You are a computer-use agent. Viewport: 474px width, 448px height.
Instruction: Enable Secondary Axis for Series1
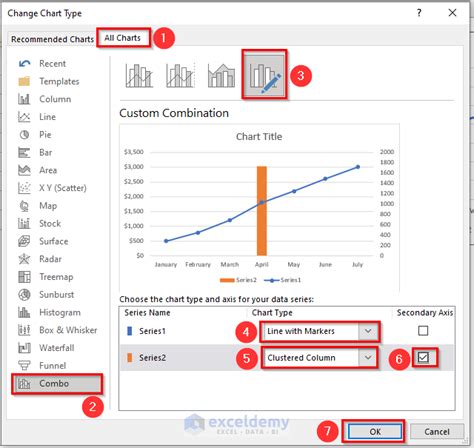point(423,331)
